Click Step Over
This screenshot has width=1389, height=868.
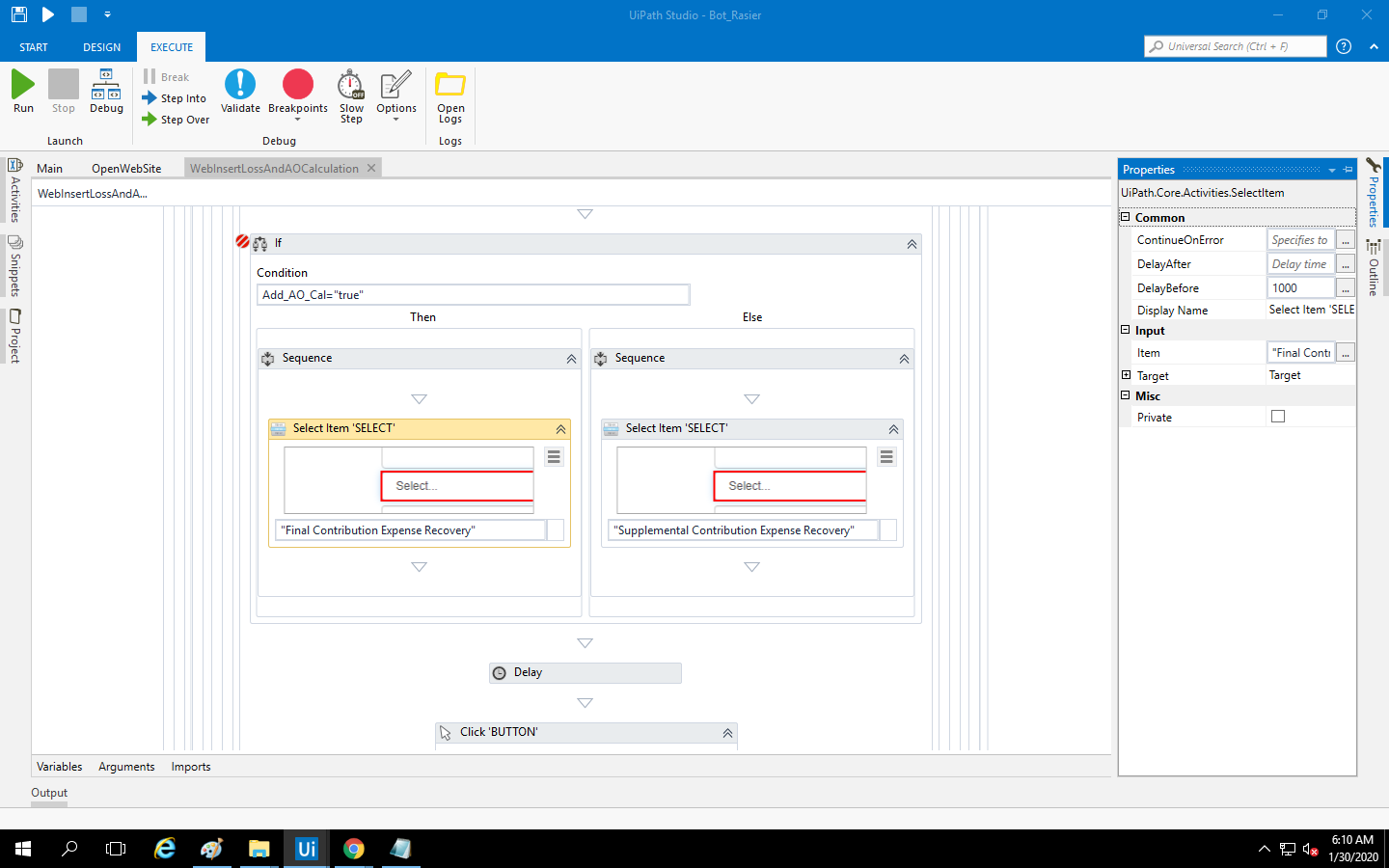[x=176, y=120]
